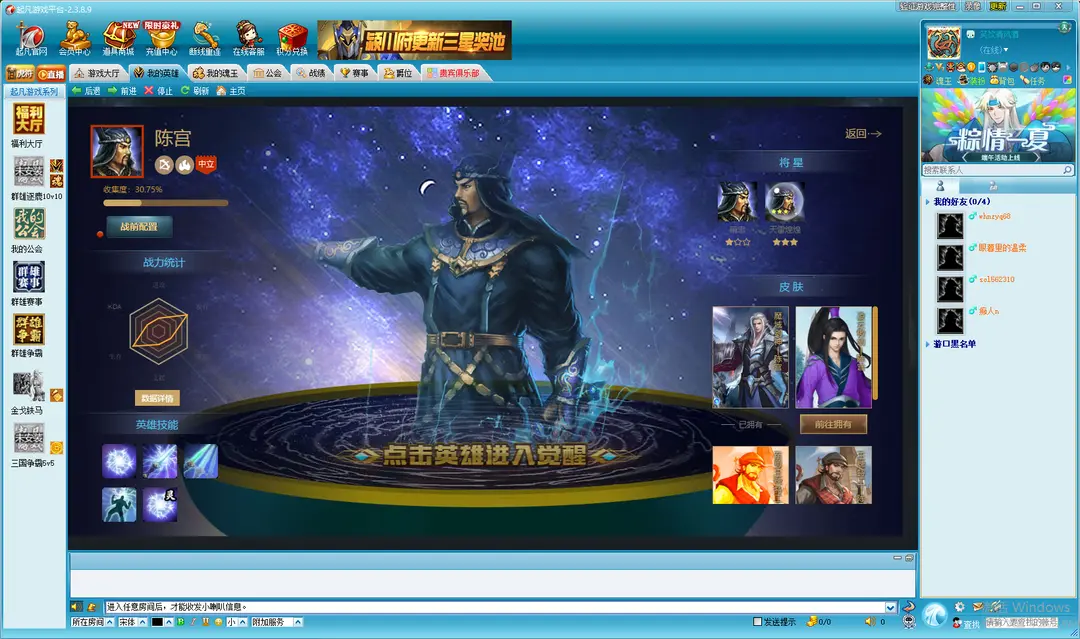The height and width of the screenshot is (639, 1080).
Task: Open the chat message history dropdown
Action: click(x=891, y=607)
